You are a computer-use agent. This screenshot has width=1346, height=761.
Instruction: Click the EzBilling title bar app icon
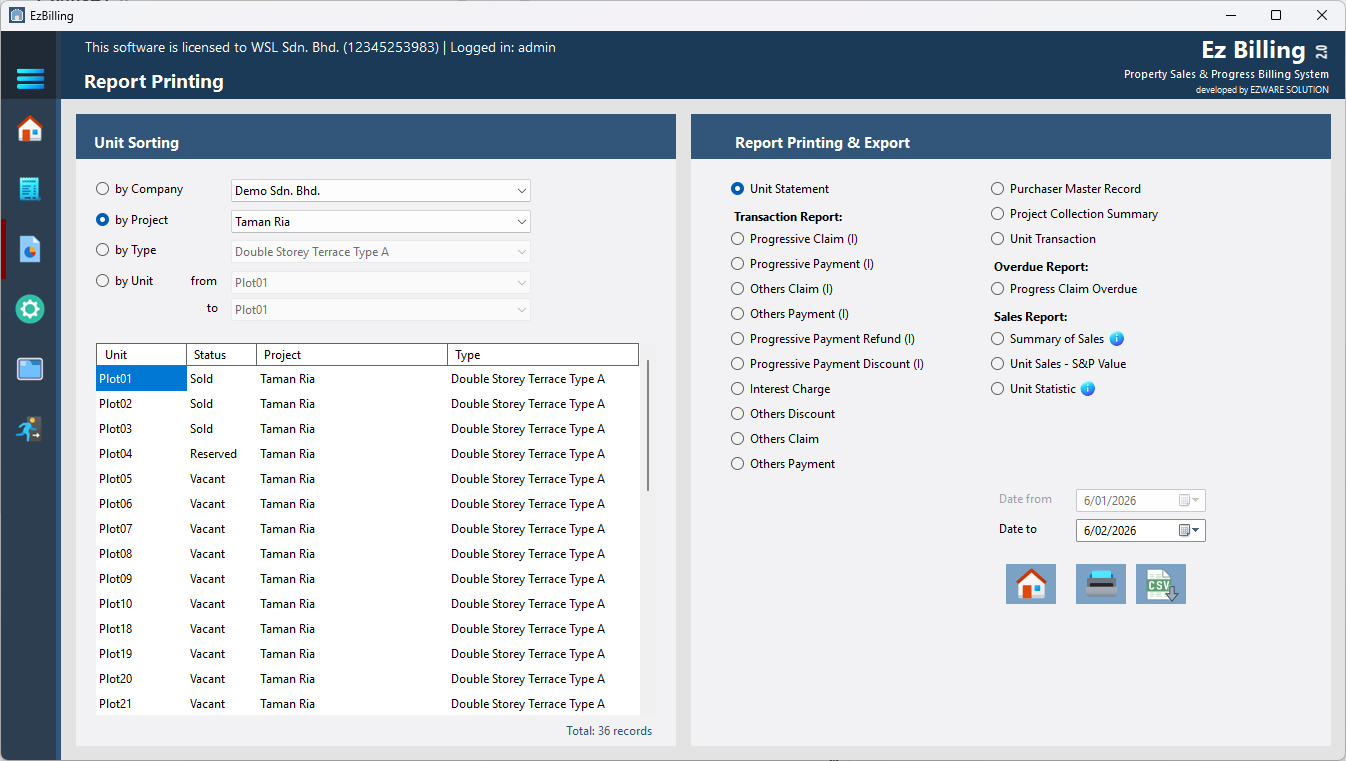16,15
